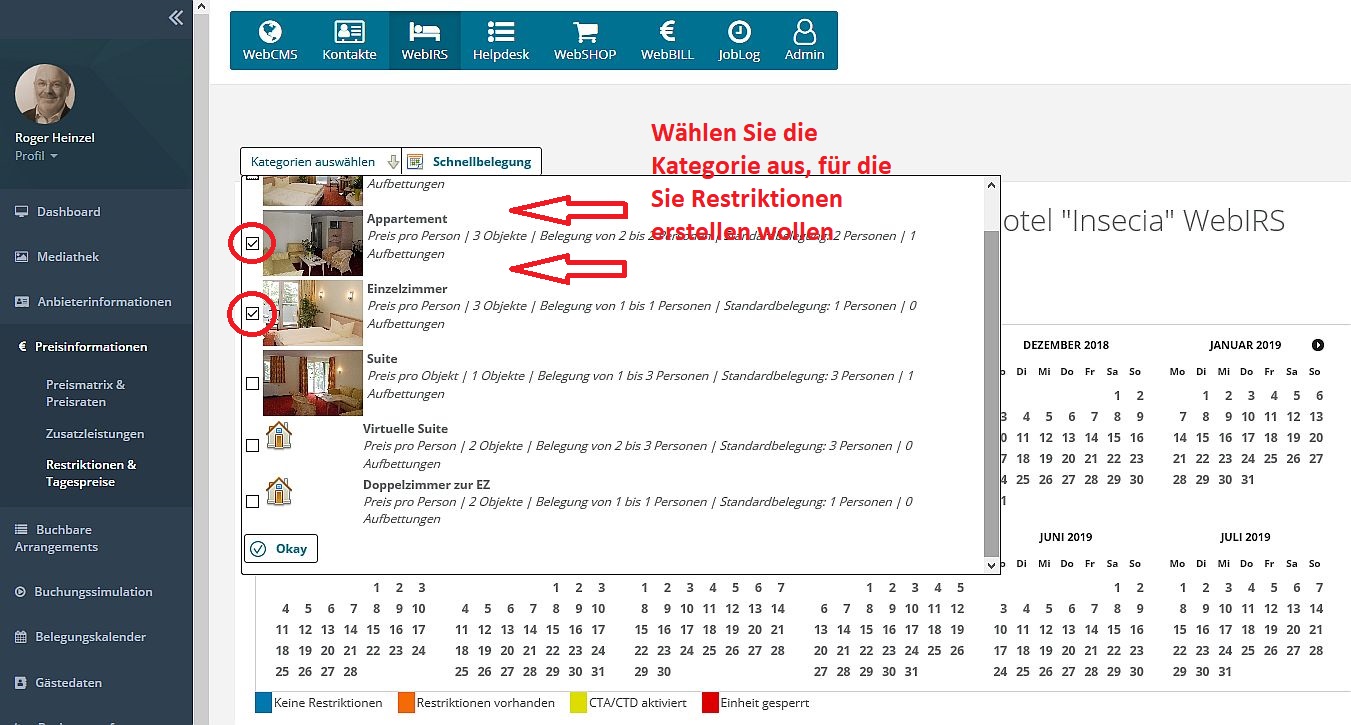1351x725 pixels.
Task: Open WebIRS module
Action: (425, 41)
